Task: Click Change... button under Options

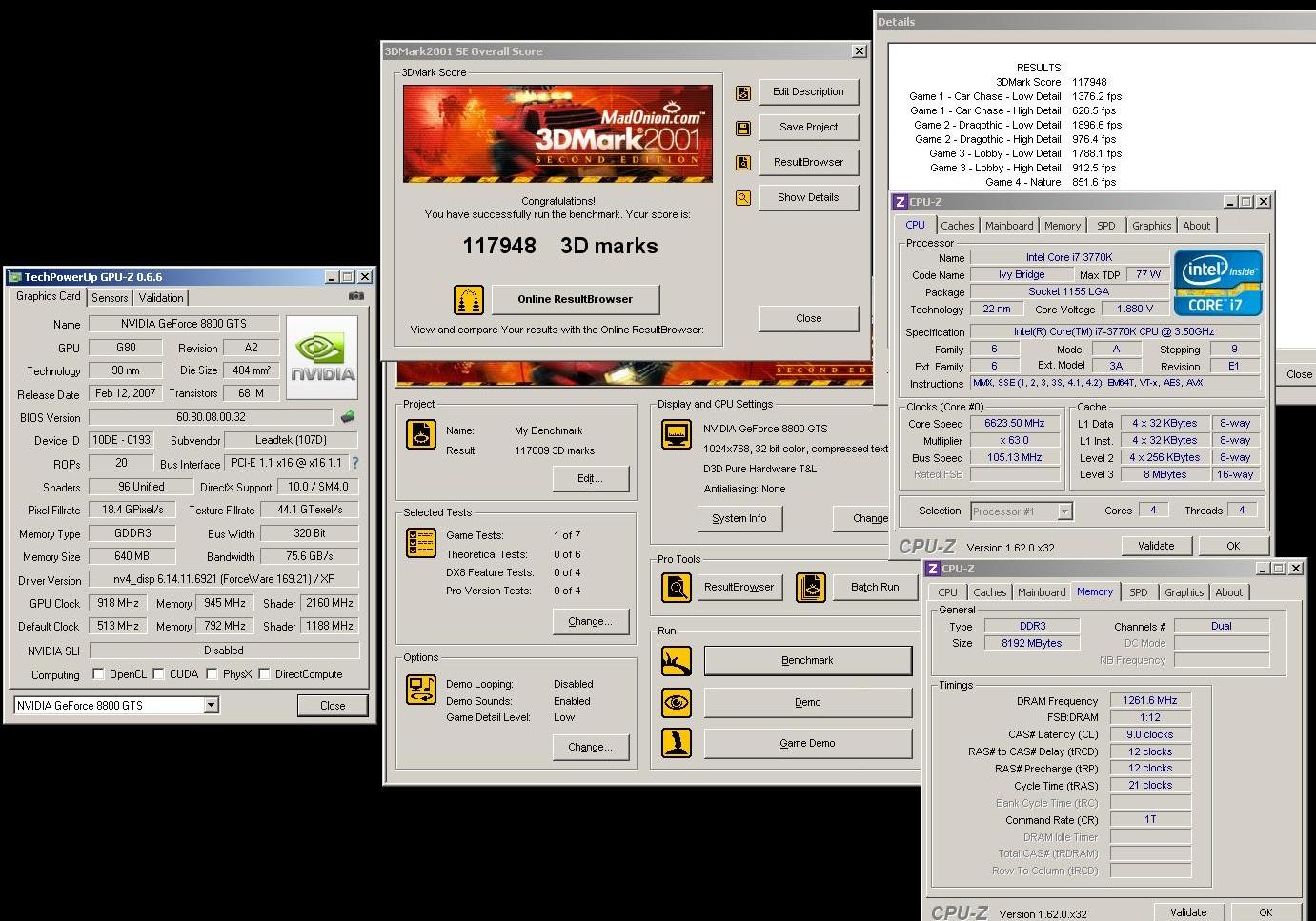Action: coord(591,747)
